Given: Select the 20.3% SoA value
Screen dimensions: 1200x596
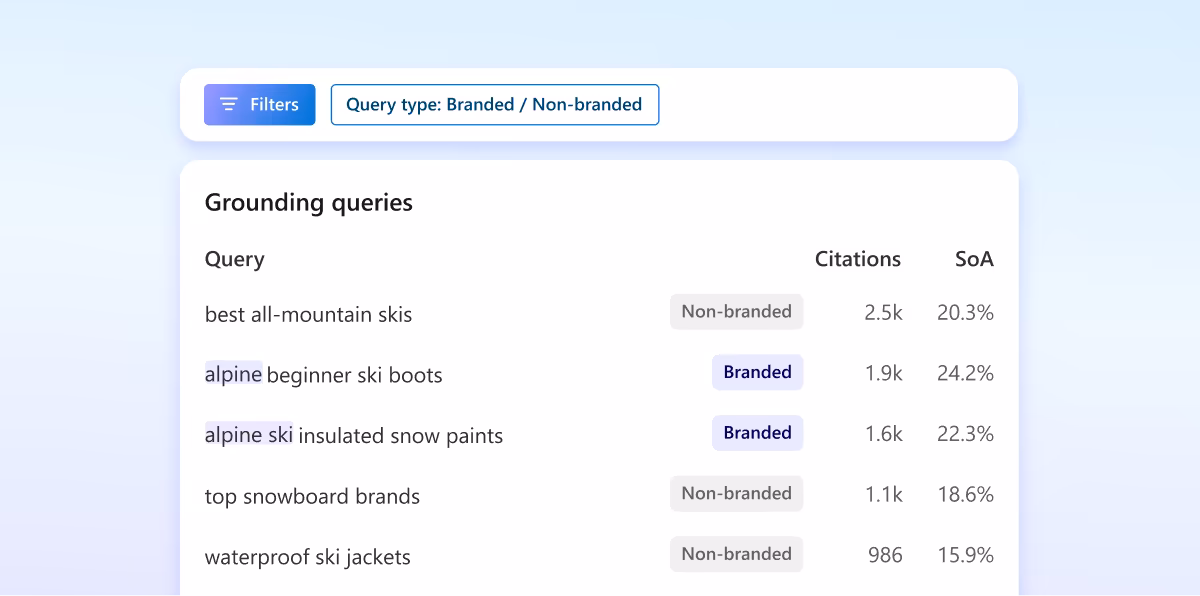Looking at the screenshot, I should point(965,313).
